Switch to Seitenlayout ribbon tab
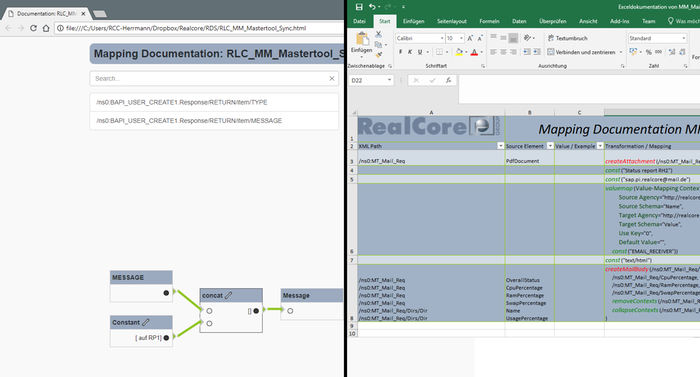This screenshot has width=700, height=377. (x=452, y=21)
